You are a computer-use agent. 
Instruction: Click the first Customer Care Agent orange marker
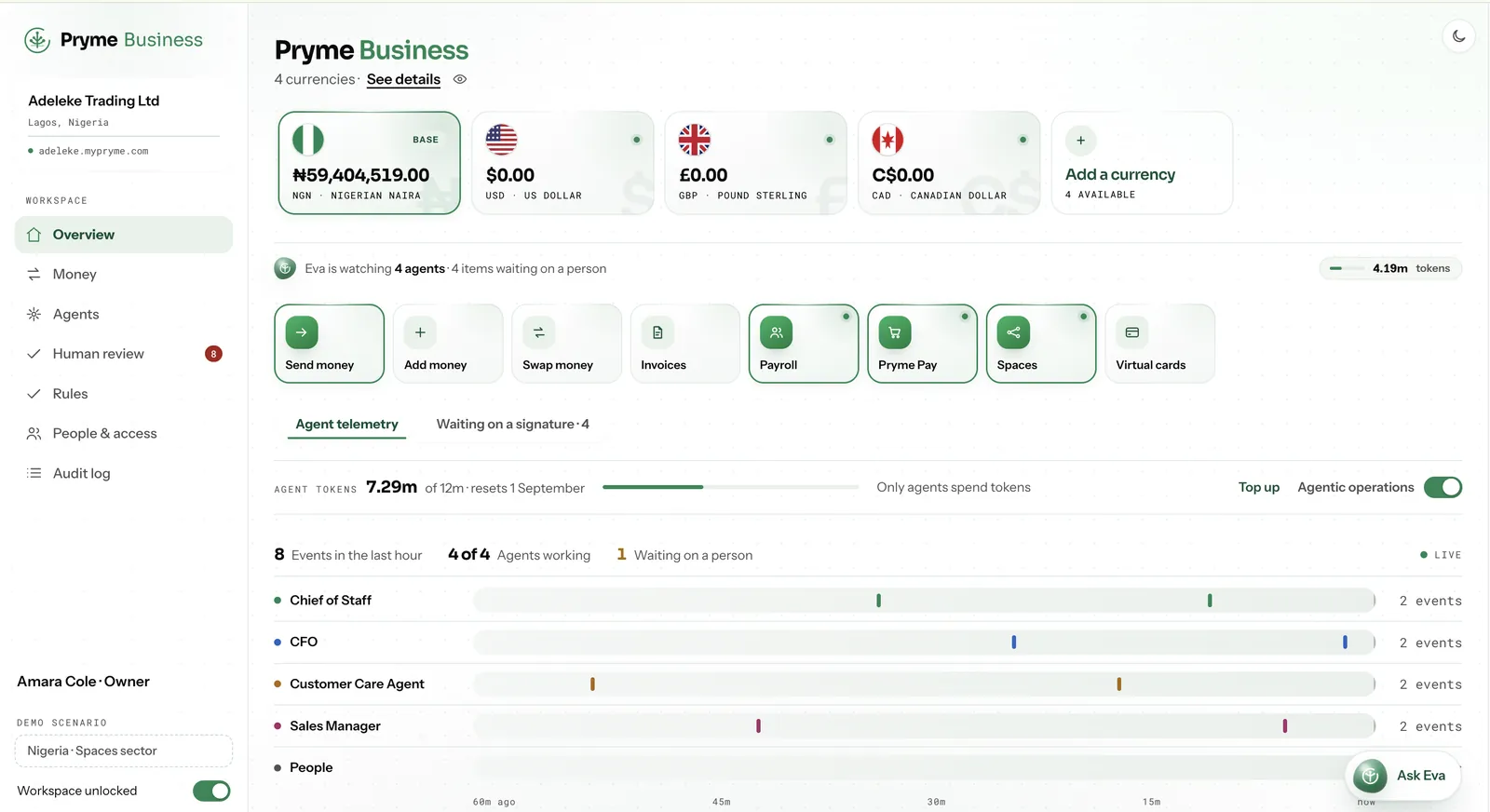(592, 683)
